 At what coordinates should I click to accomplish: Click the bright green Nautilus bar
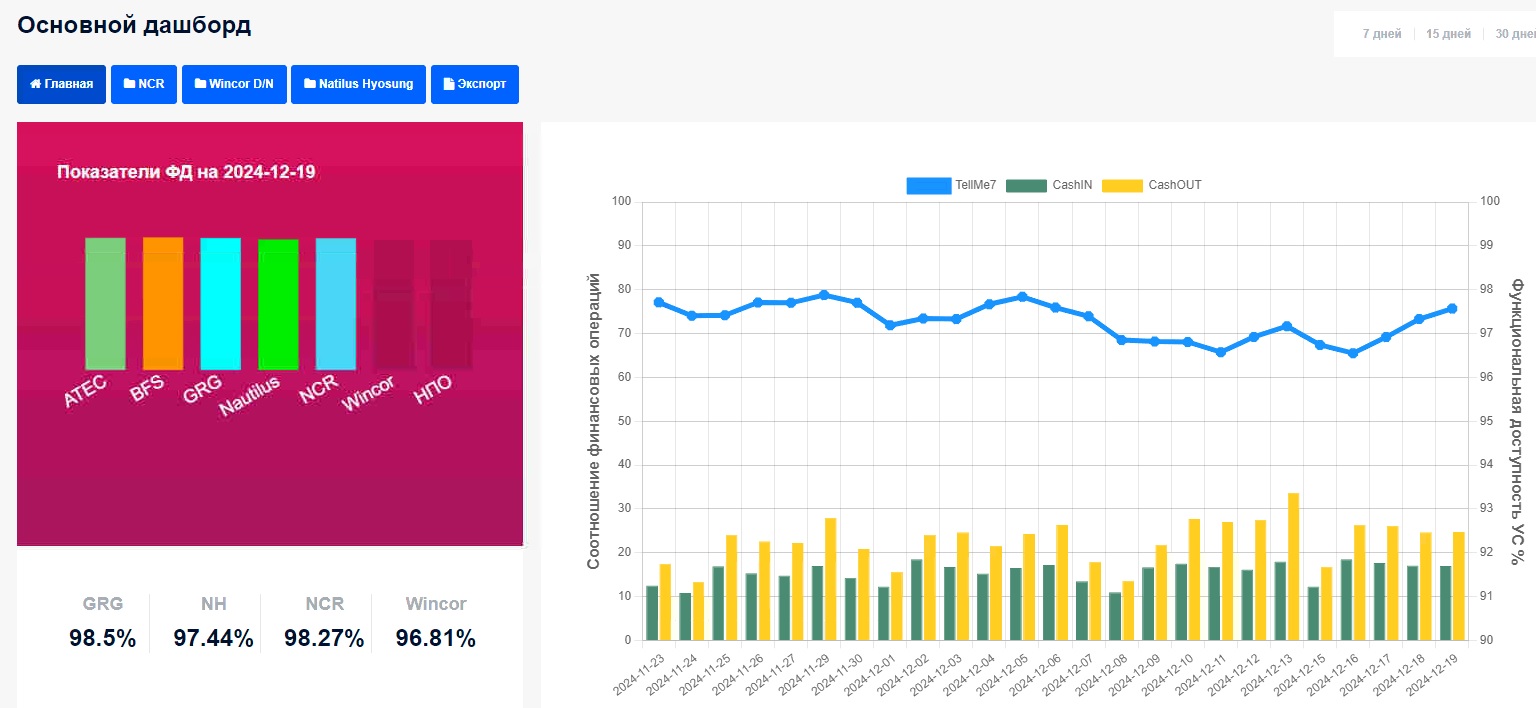(278, 305)
